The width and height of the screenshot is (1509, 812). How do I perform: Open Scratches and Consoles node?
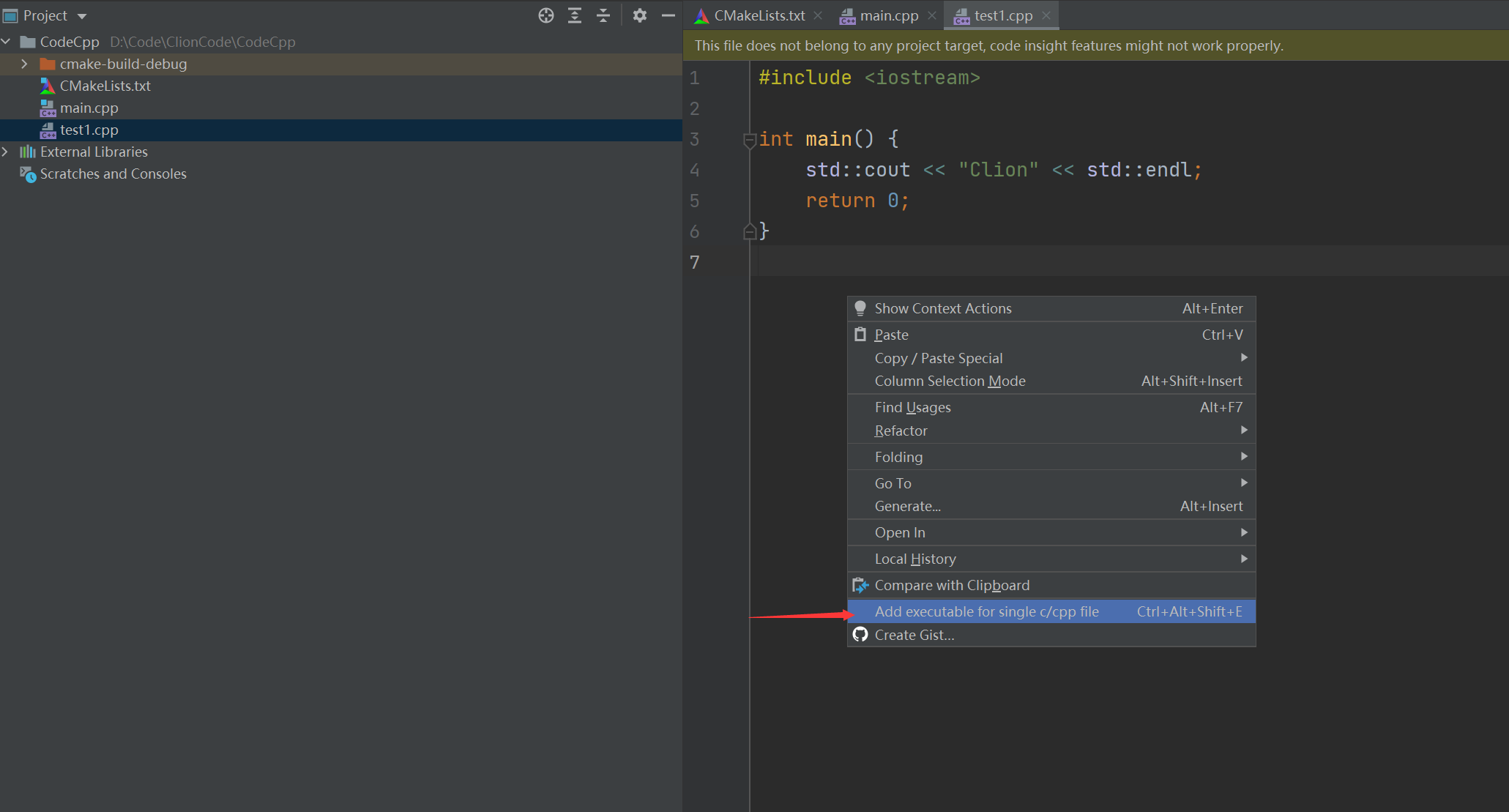tap(113, 174)
